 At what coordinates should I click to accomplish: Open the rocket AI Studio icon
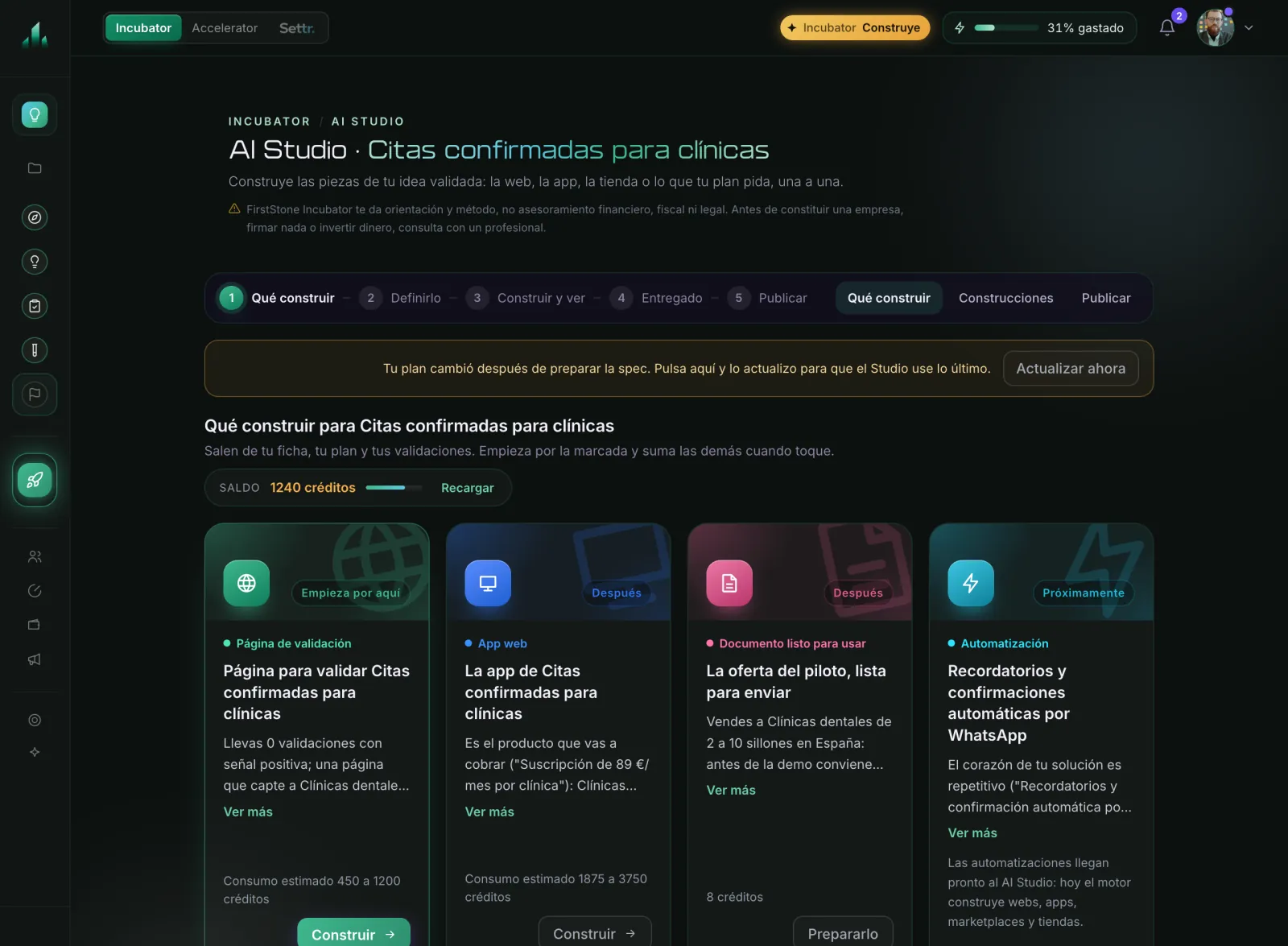[x=35, y=480]
